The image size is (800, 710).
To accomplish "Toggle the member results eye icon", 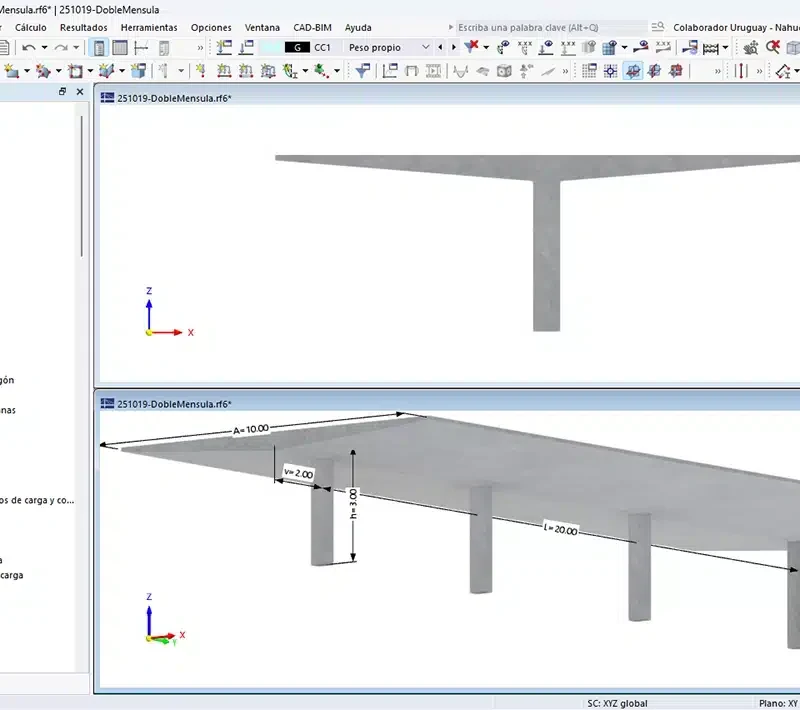I will (x=641, y=47).
